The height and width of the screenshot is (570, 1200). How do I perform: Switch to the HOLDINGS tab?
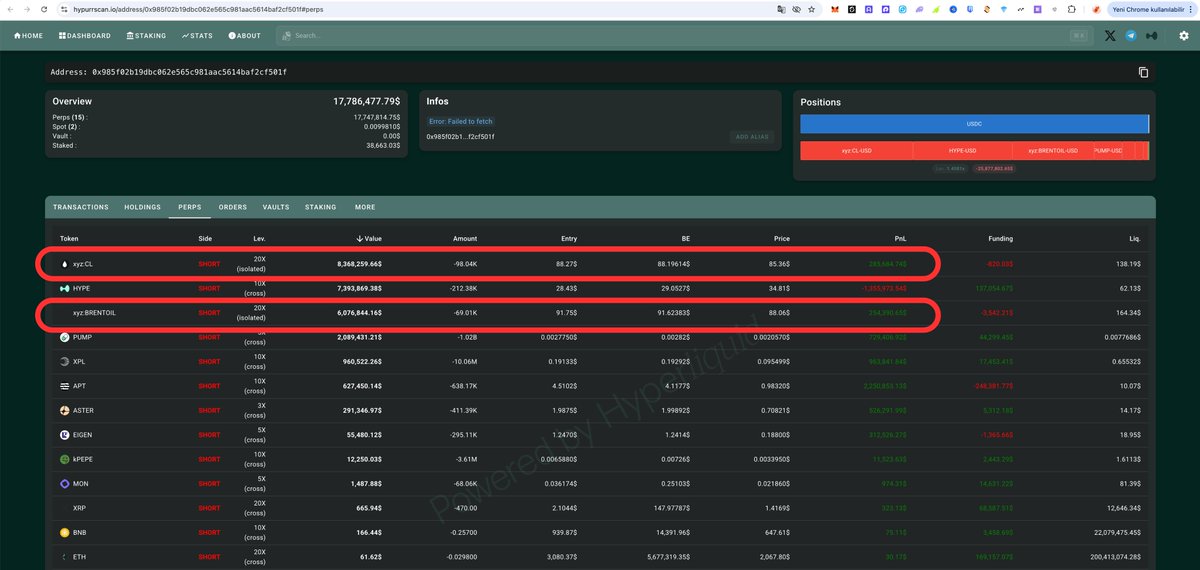pyautogui.click(x=142, y=207)
